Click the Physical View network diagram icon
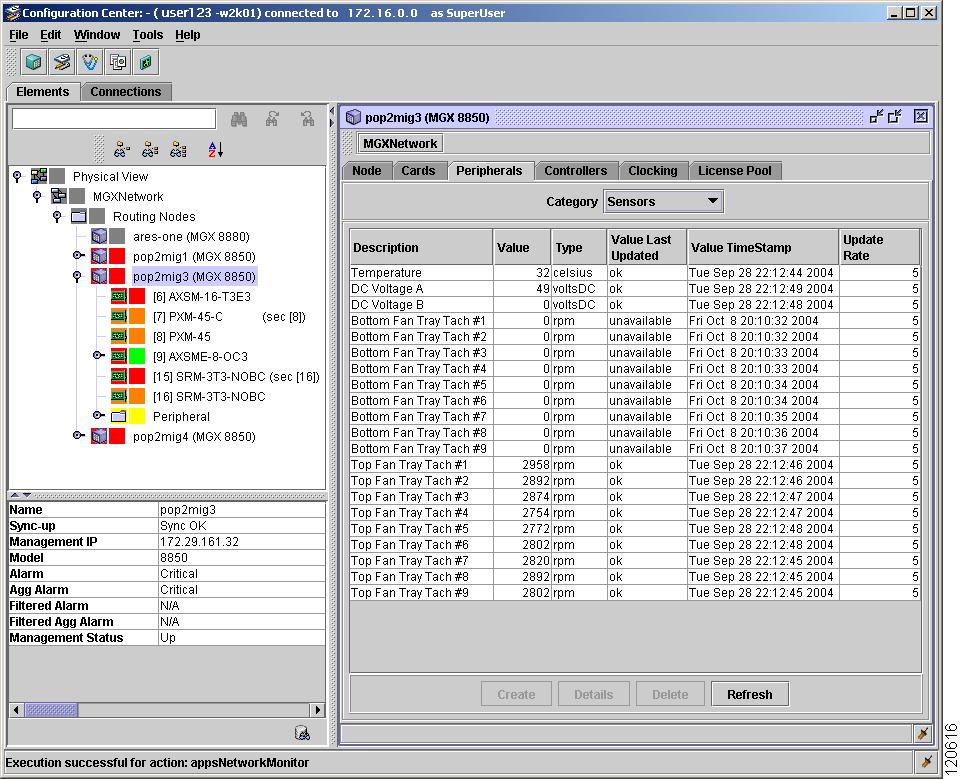This screenshot has height=779, width=962. pyautogui.click(x=39, y=177)
